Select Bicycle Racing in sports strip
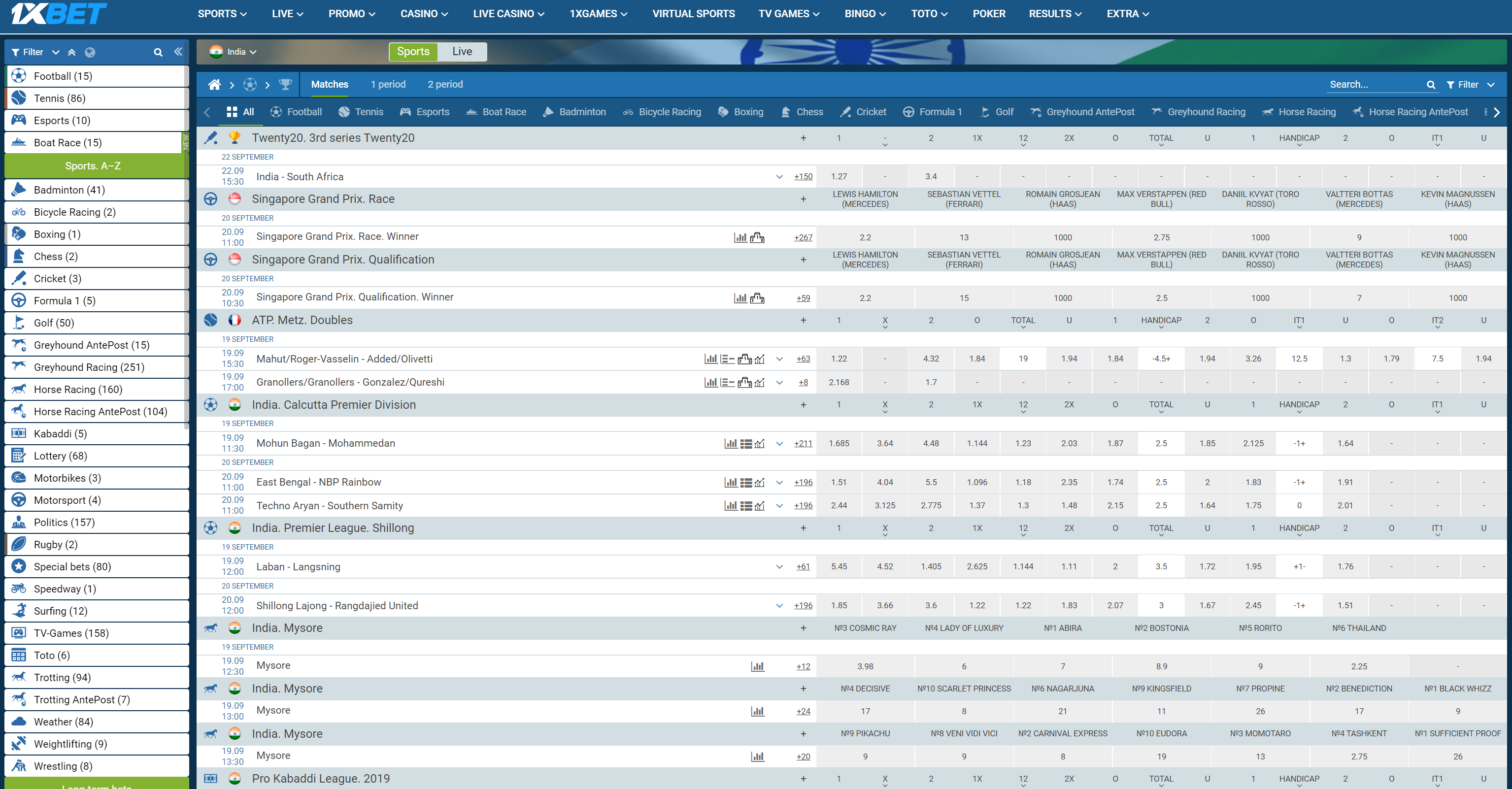The height and width of the screenshot is (789, 1512). [x=662, y=112]
